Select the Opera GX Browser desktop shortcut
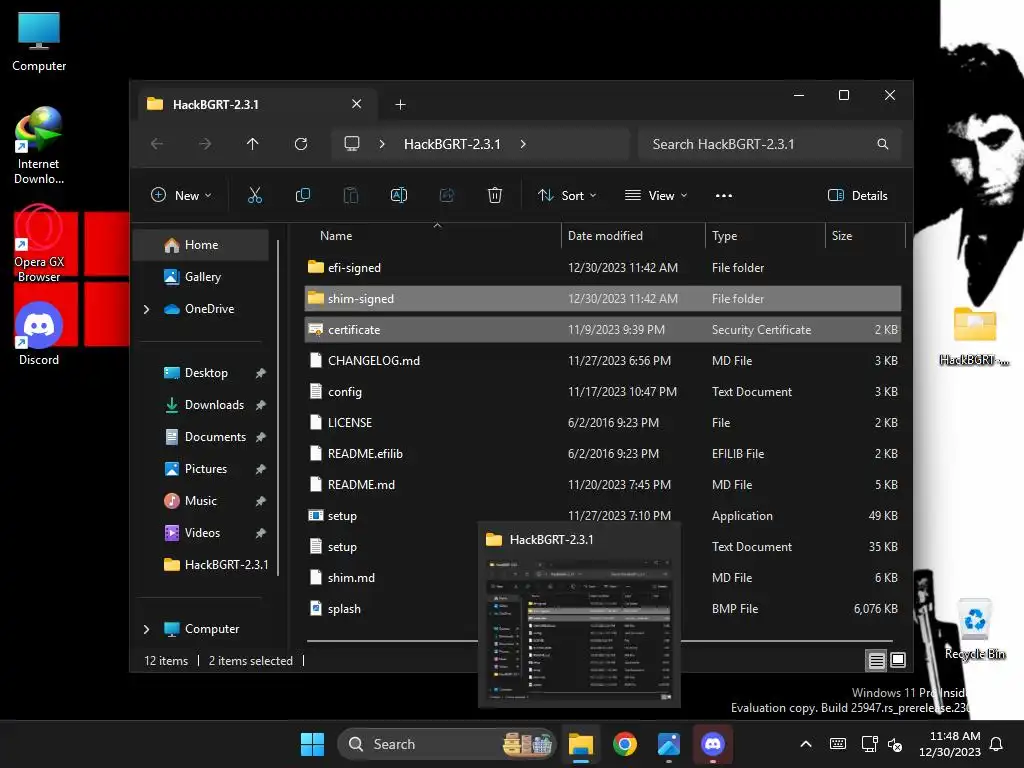 39,244
